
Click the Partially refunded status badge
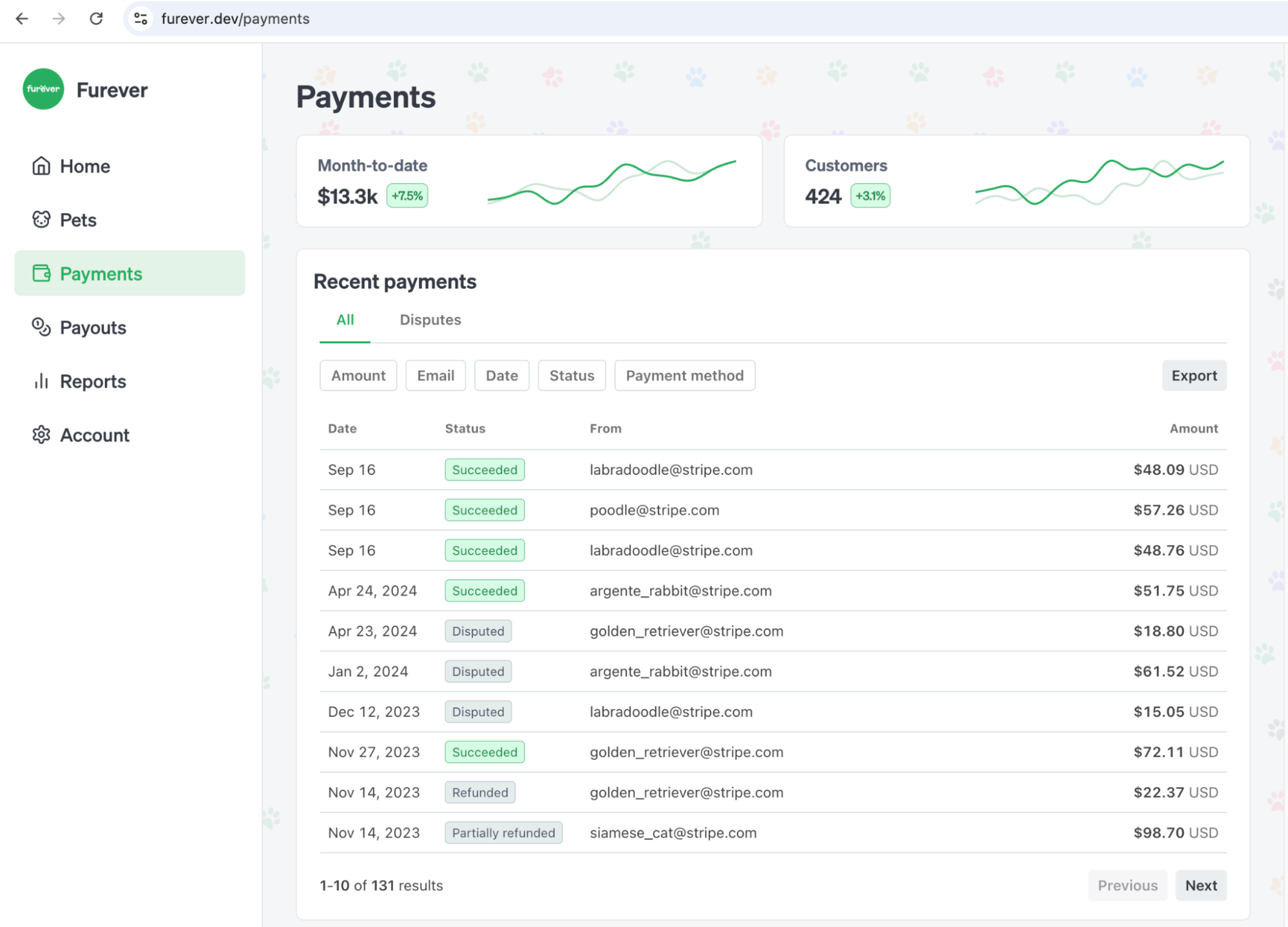click(503, 833)
